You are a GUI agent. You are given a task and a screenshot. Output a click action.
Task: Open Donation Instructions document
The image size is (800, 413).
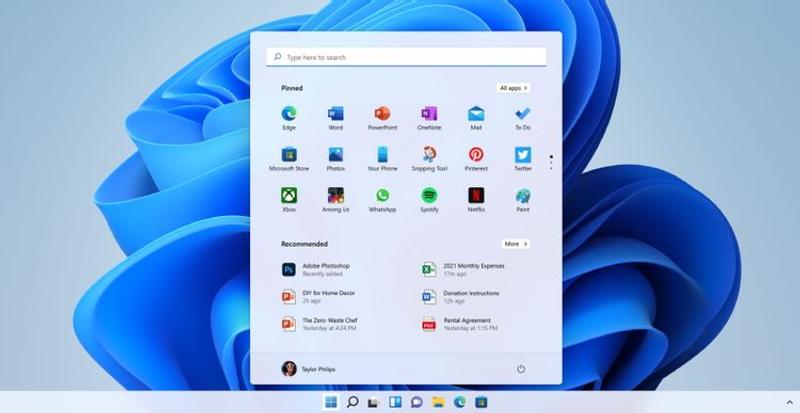coord(461,297)
